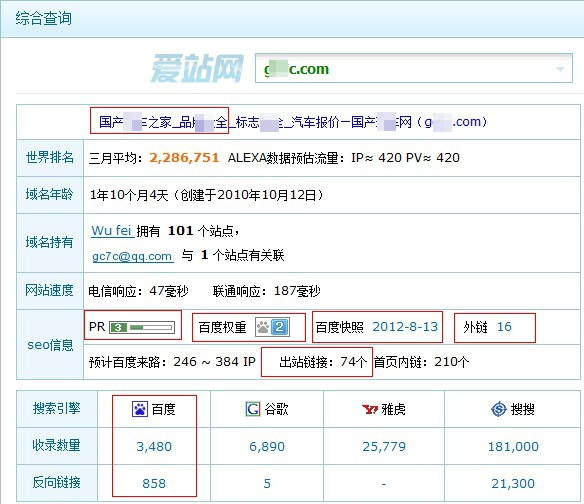Open the Wu fei domain holder link

(112, 231)
